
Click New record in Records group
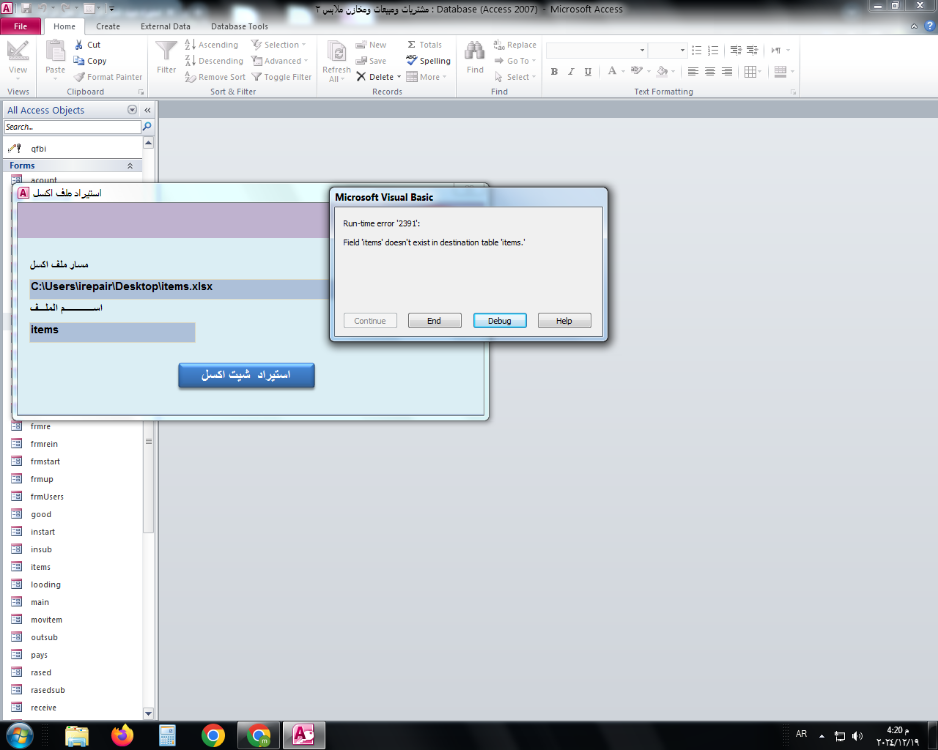[x=371, y=45]
